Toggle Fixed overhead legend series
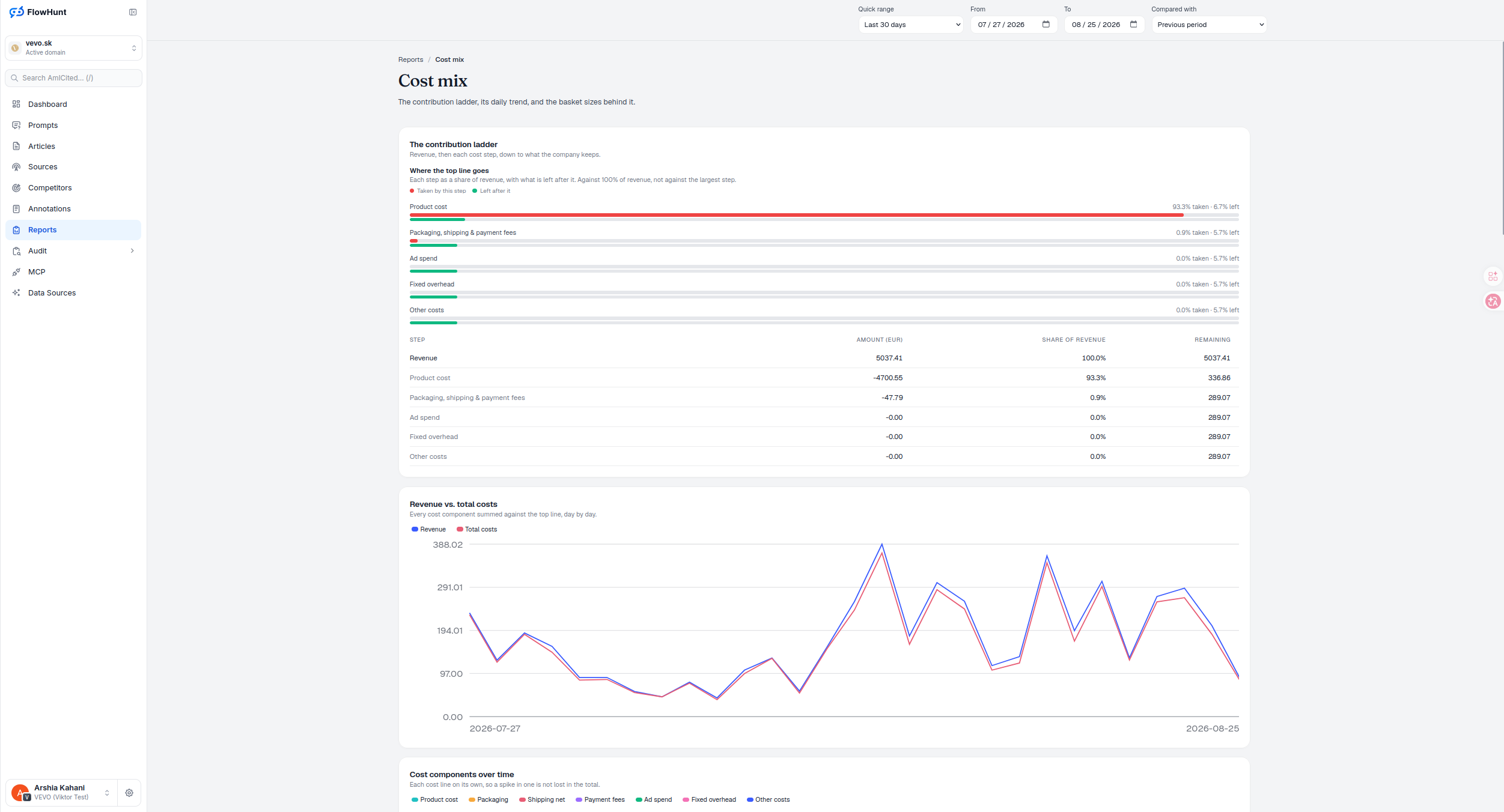The width and height of the screenshot is (1504, 812). [710, 800]
